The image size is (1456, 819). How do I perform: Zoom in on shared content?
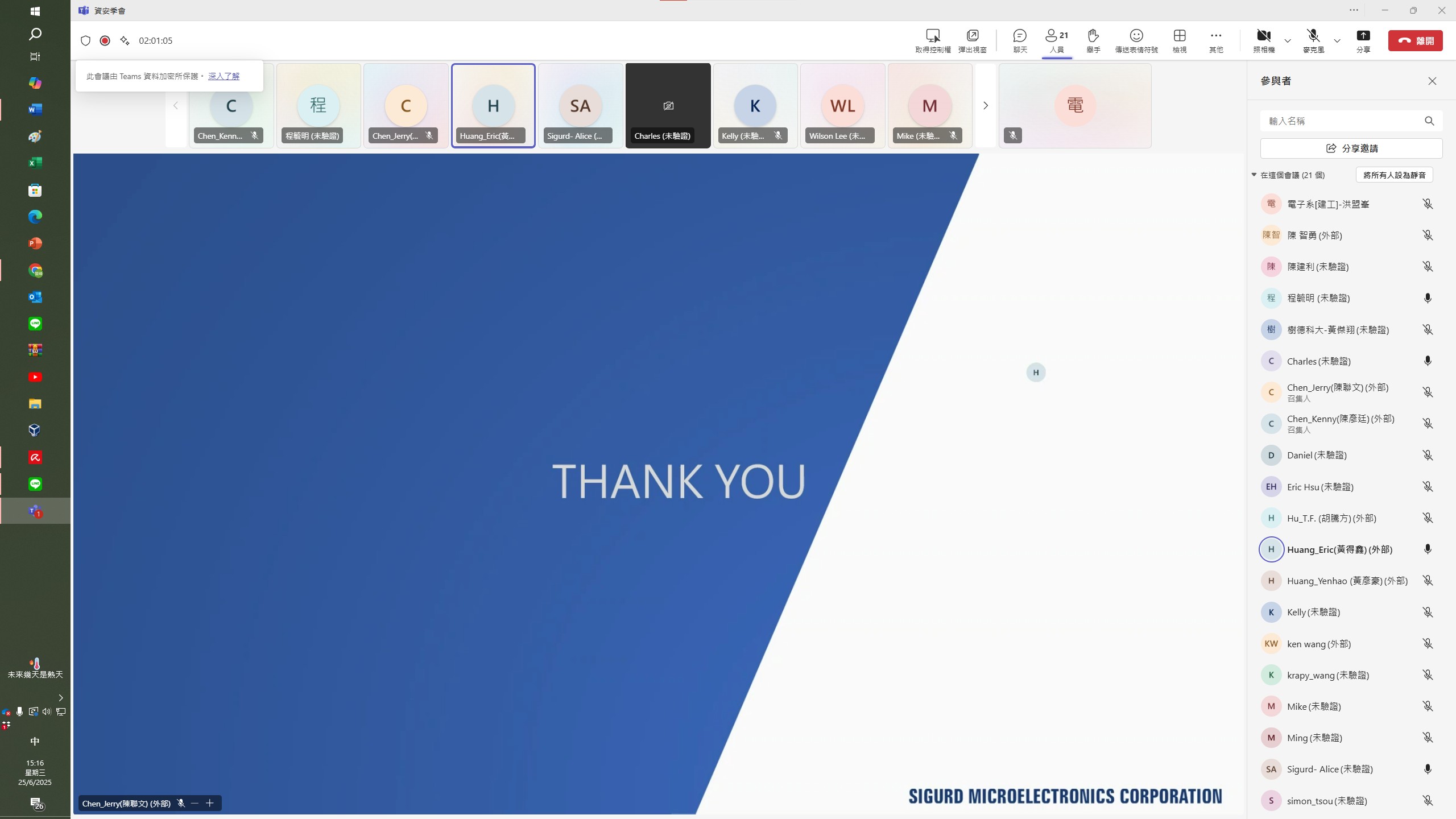tap(210, 803)
